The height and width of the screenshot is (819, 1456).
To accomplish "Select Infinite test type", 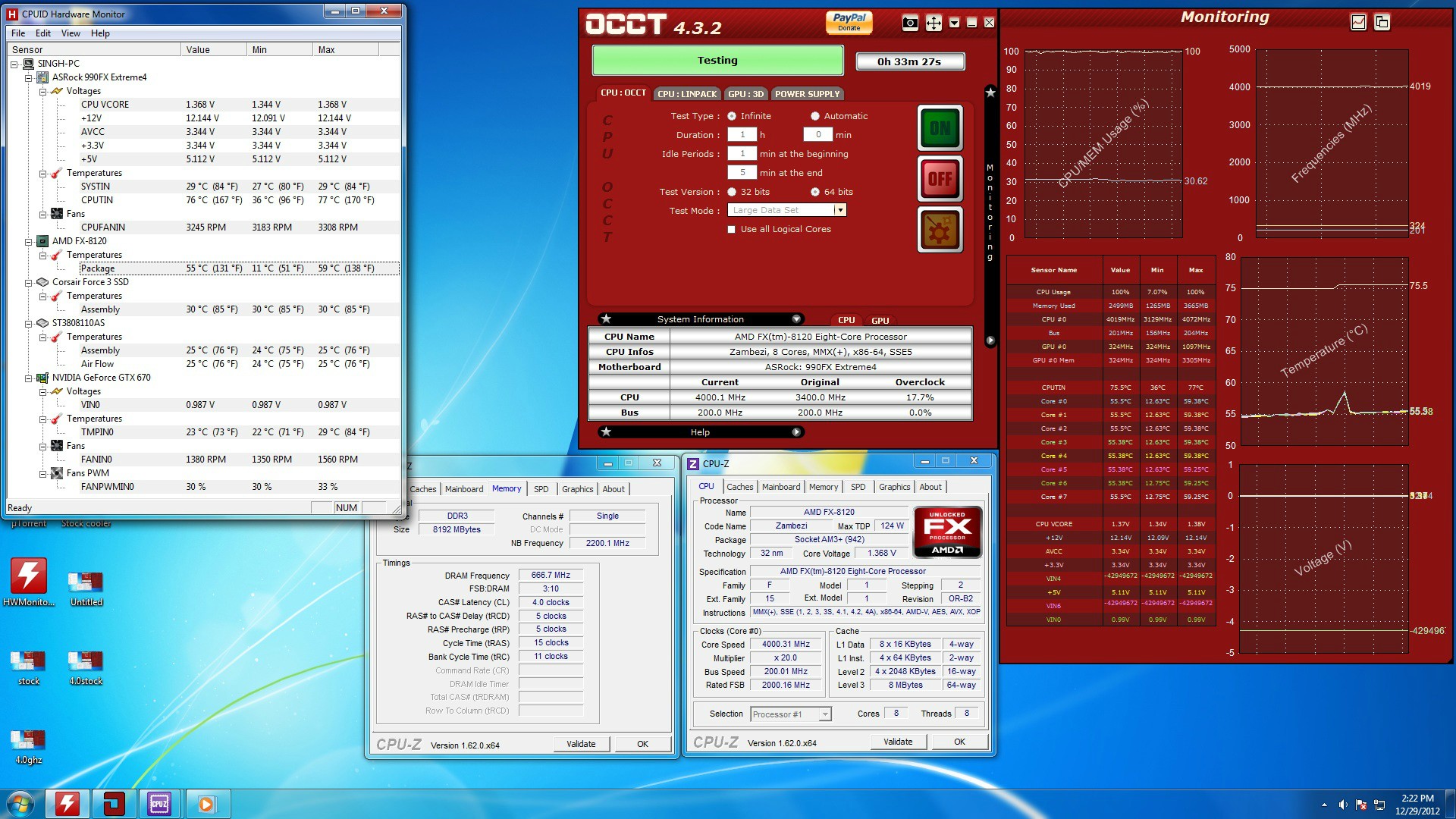I will pos(732,116).
